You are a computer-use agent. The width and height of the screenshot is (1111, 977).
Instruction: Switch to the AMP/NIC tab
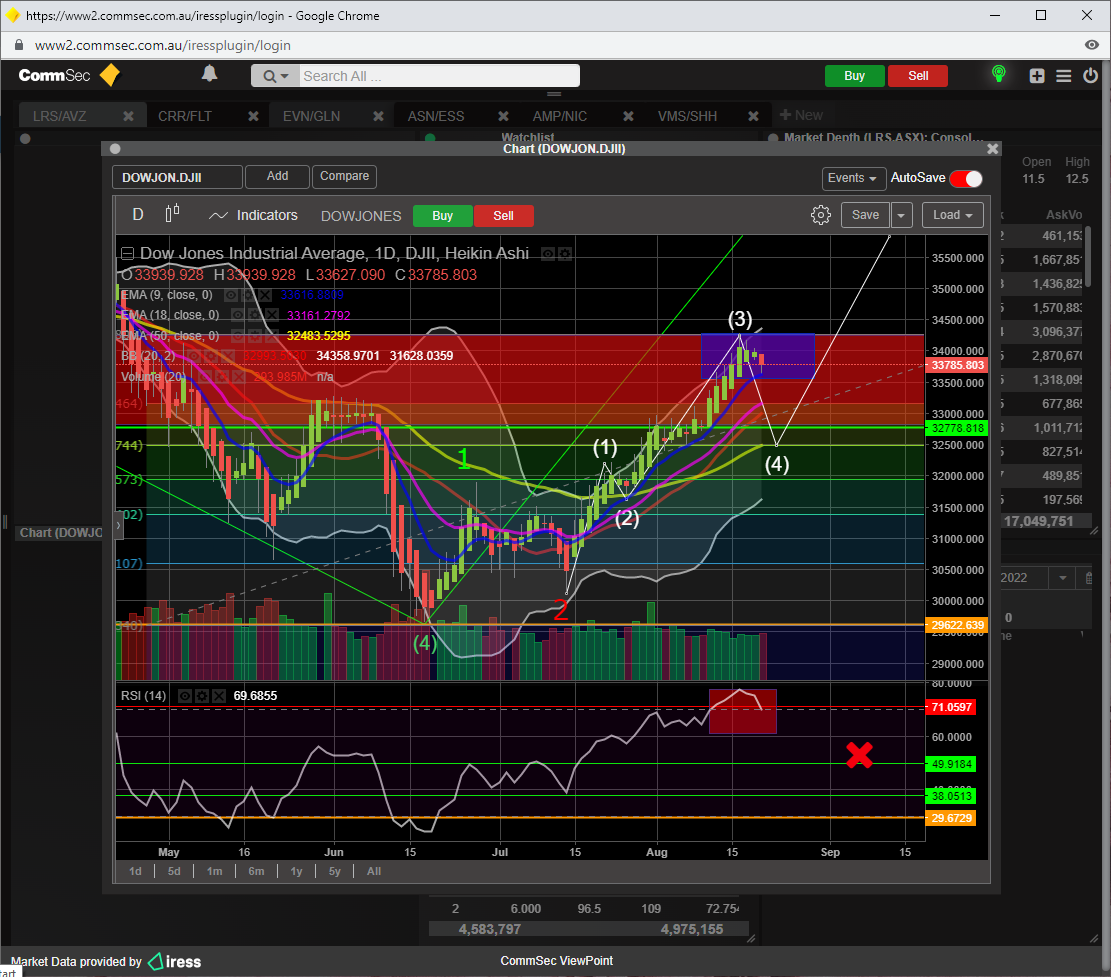pos(560,116)
